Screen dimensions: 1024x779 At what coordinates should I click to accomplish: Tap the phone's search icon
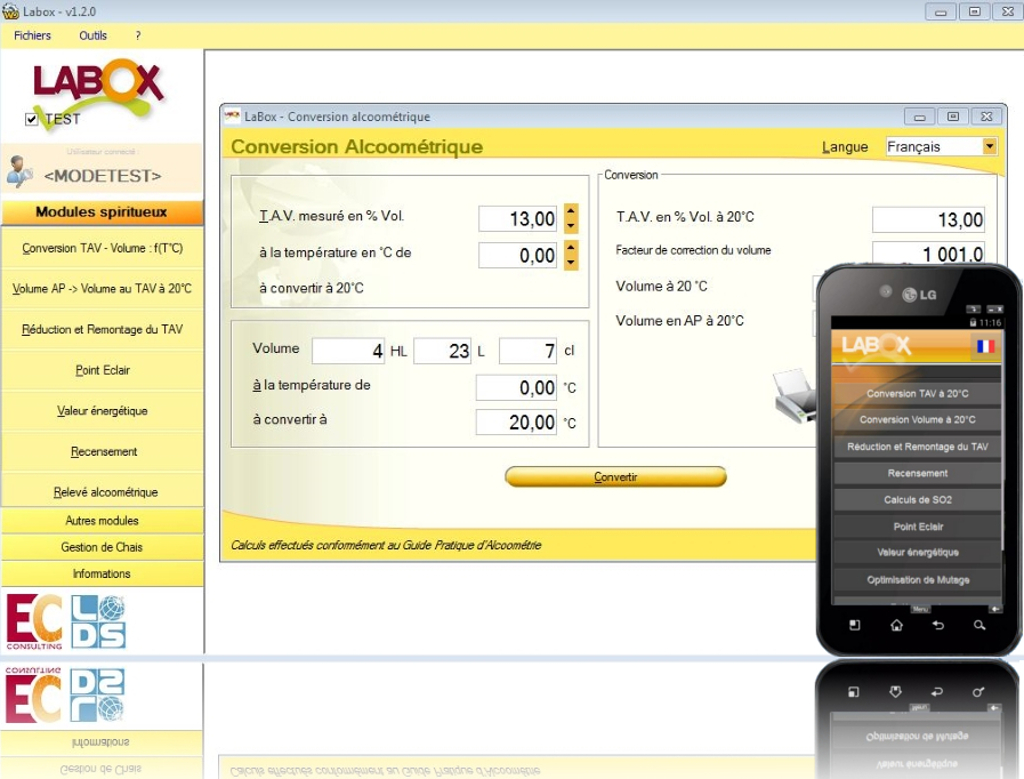coord(979,626)
